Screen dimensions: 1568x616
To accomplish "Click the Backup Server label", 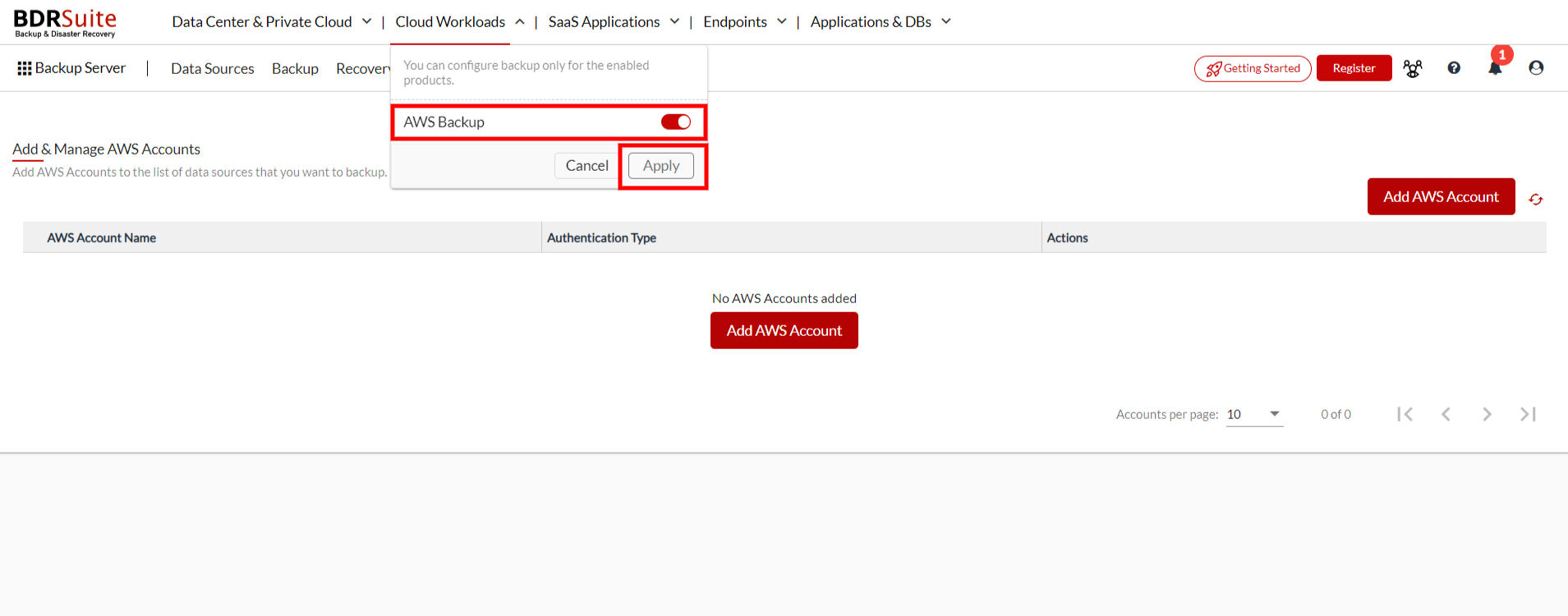I will [x=80, y=68].
